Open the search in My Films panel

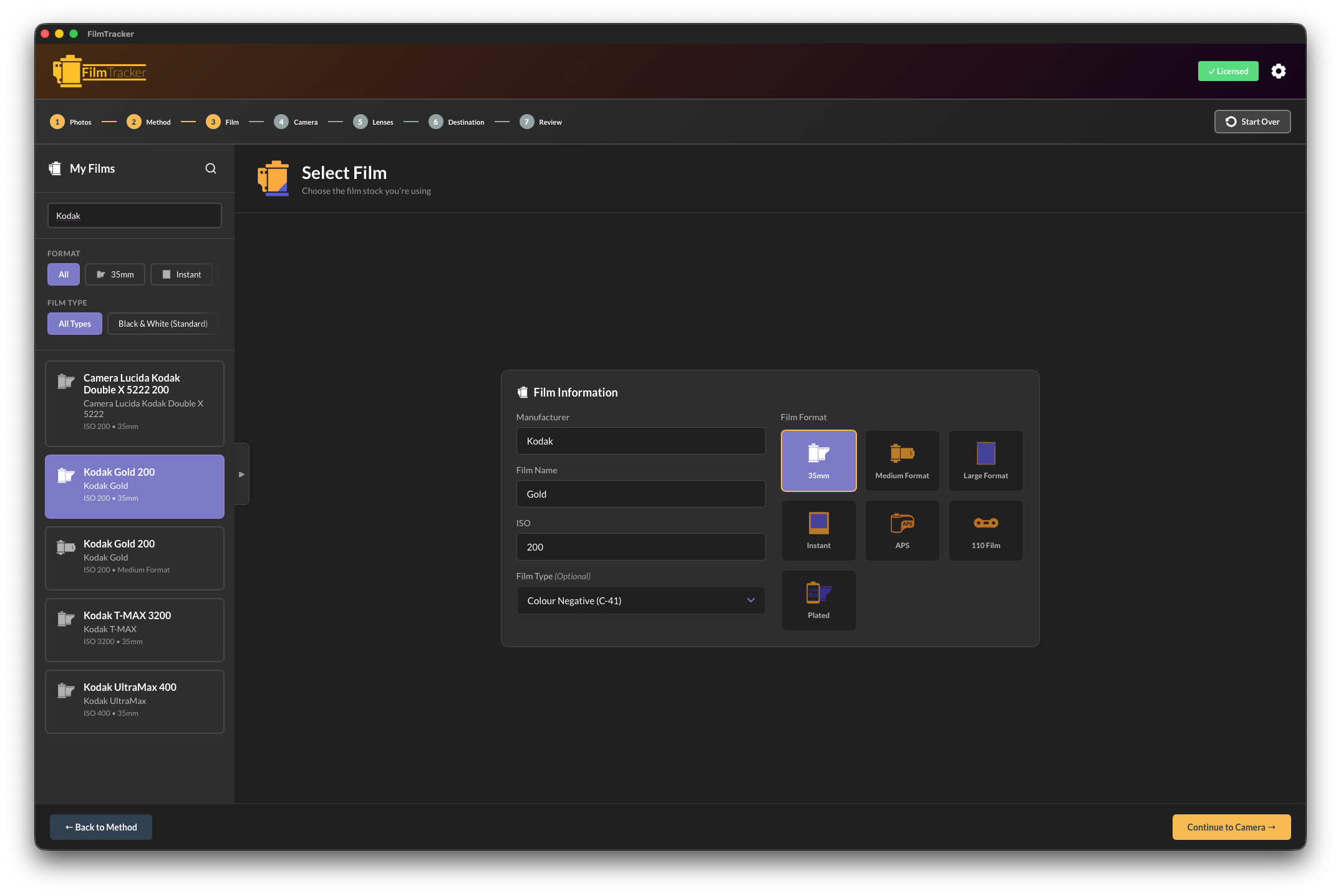tap(211, 168)
